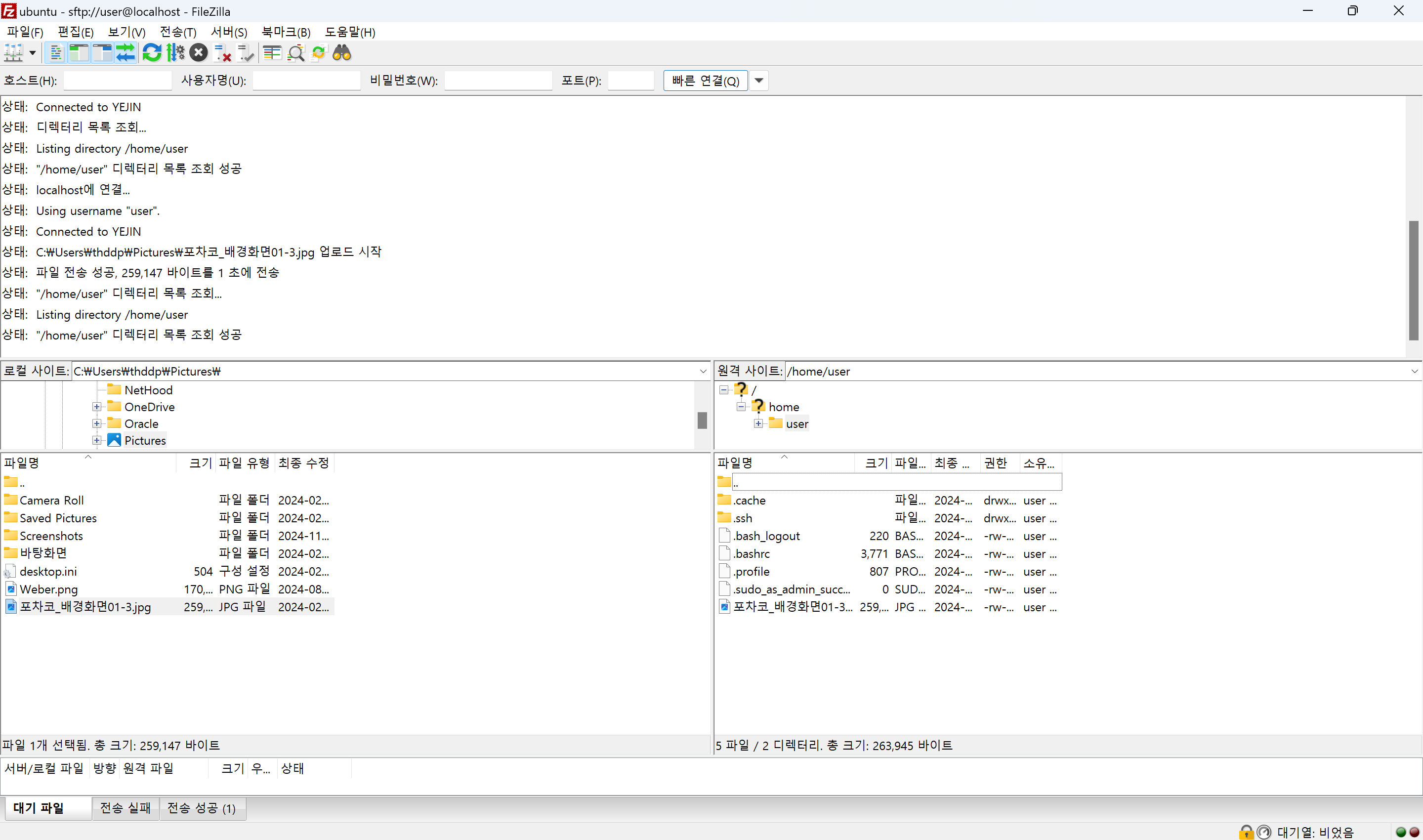This screenshot has height=840, width=1423.
Task: Switch to the 전송 성공 (1) tab
Action: click(x=202, y=808)
